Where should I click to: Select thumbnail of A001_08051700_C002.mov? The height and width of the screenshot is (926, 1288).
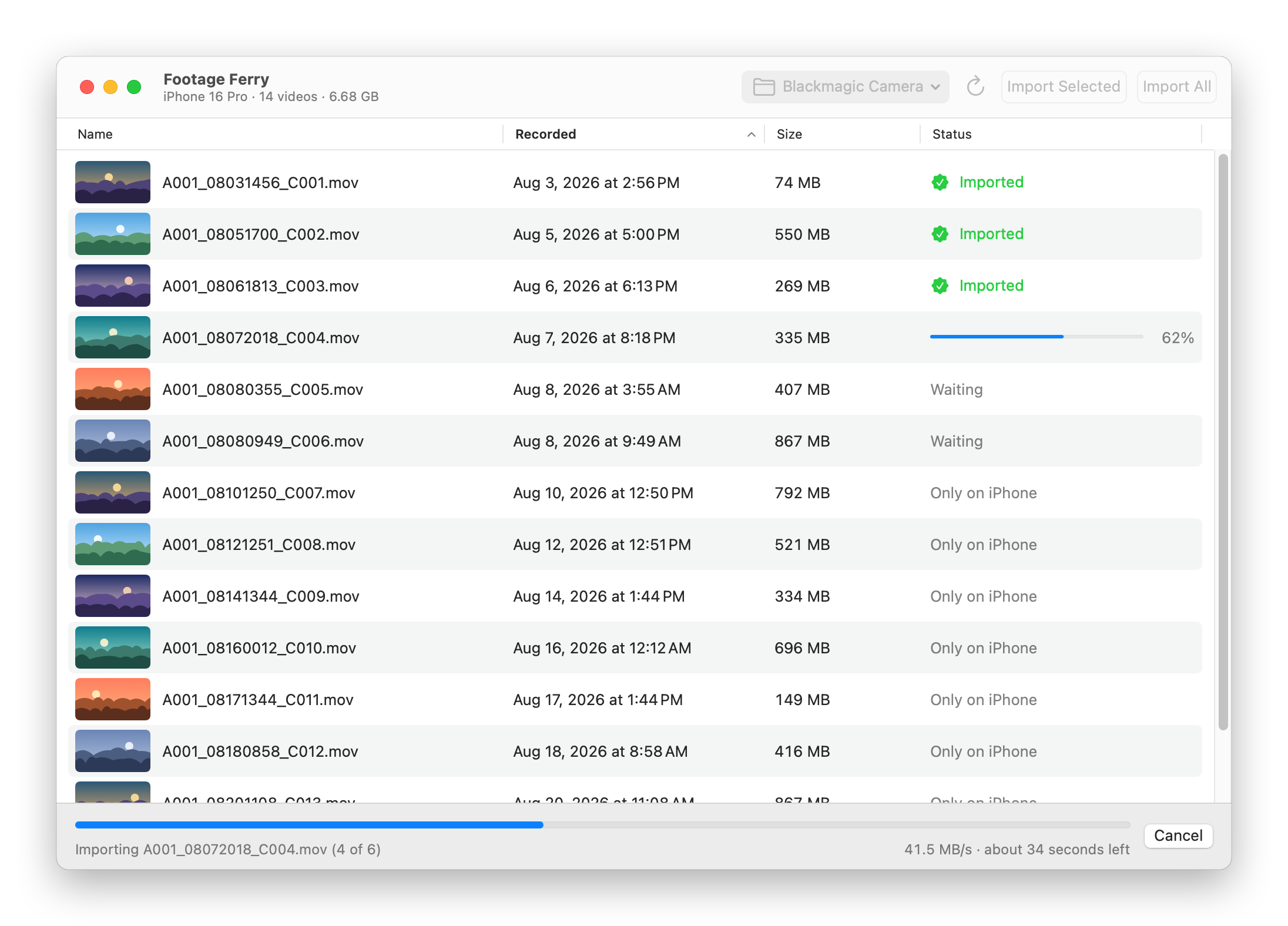[113, 234]
